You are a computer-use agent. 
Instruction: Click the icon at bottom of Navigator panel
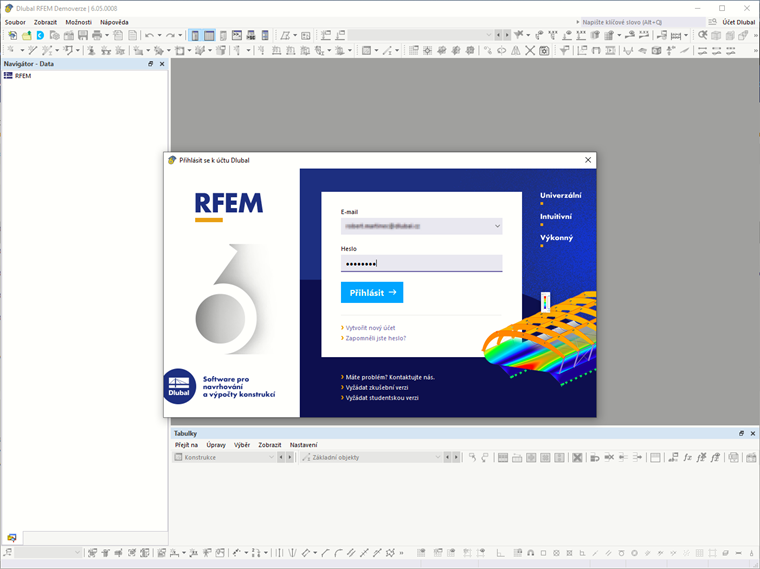[12, 537]
